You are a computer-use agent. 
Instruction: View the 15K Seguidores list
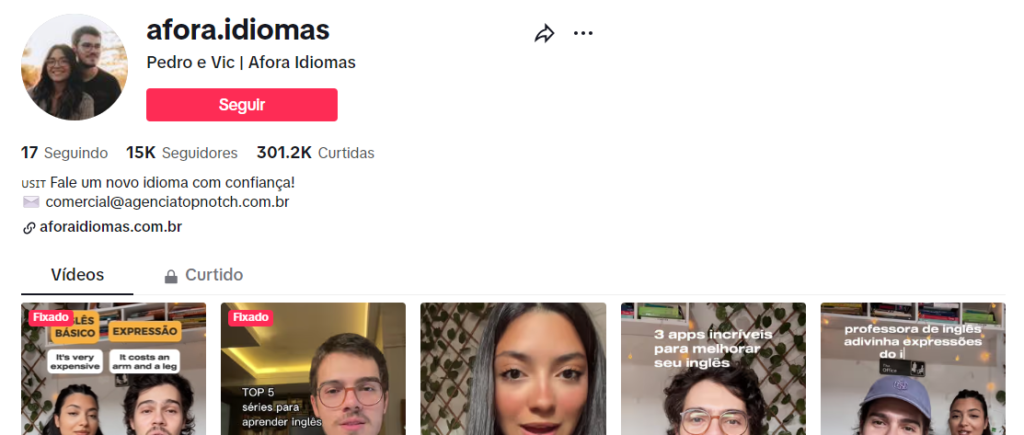[182, 153]
